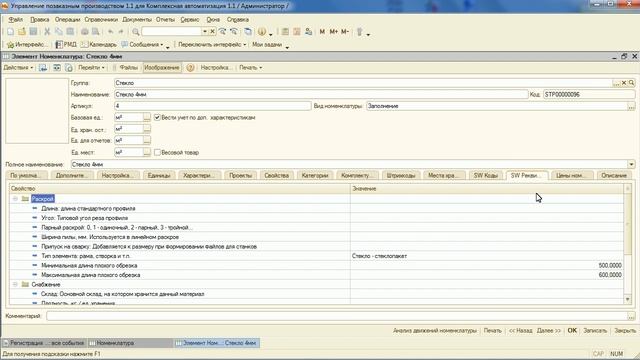Click the New document icon in main toolbar
Screen dimensions: 640x360
click(x=10, y=31)
